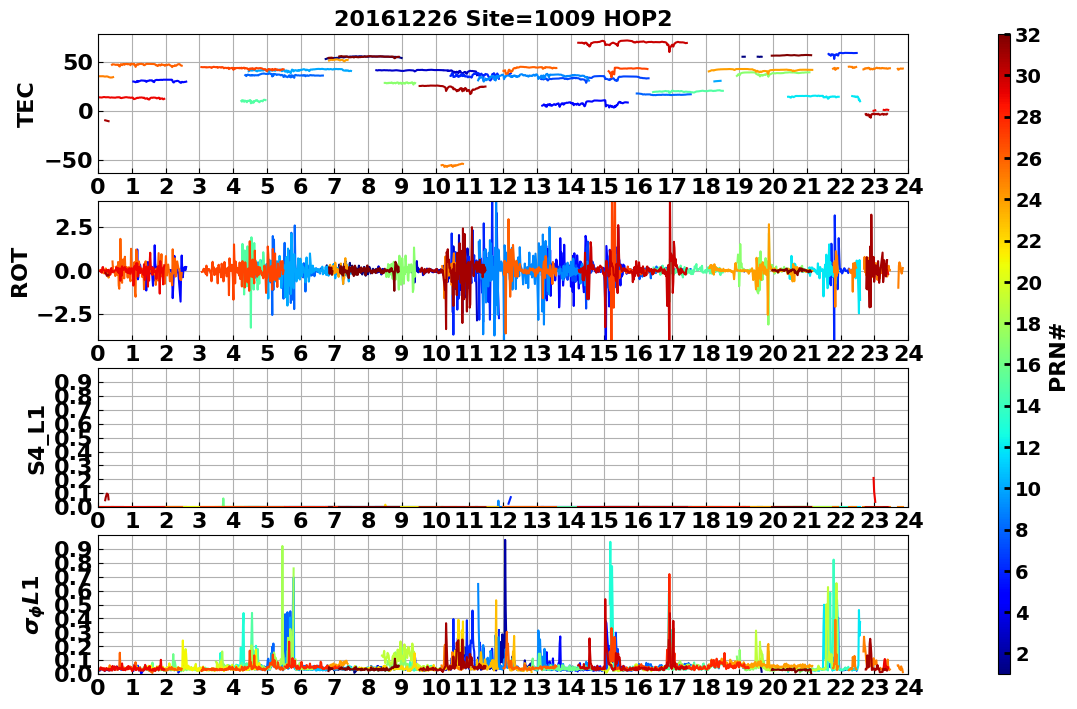Click the 50 tick on TEC axis
1077x709 pixels.
78,63
